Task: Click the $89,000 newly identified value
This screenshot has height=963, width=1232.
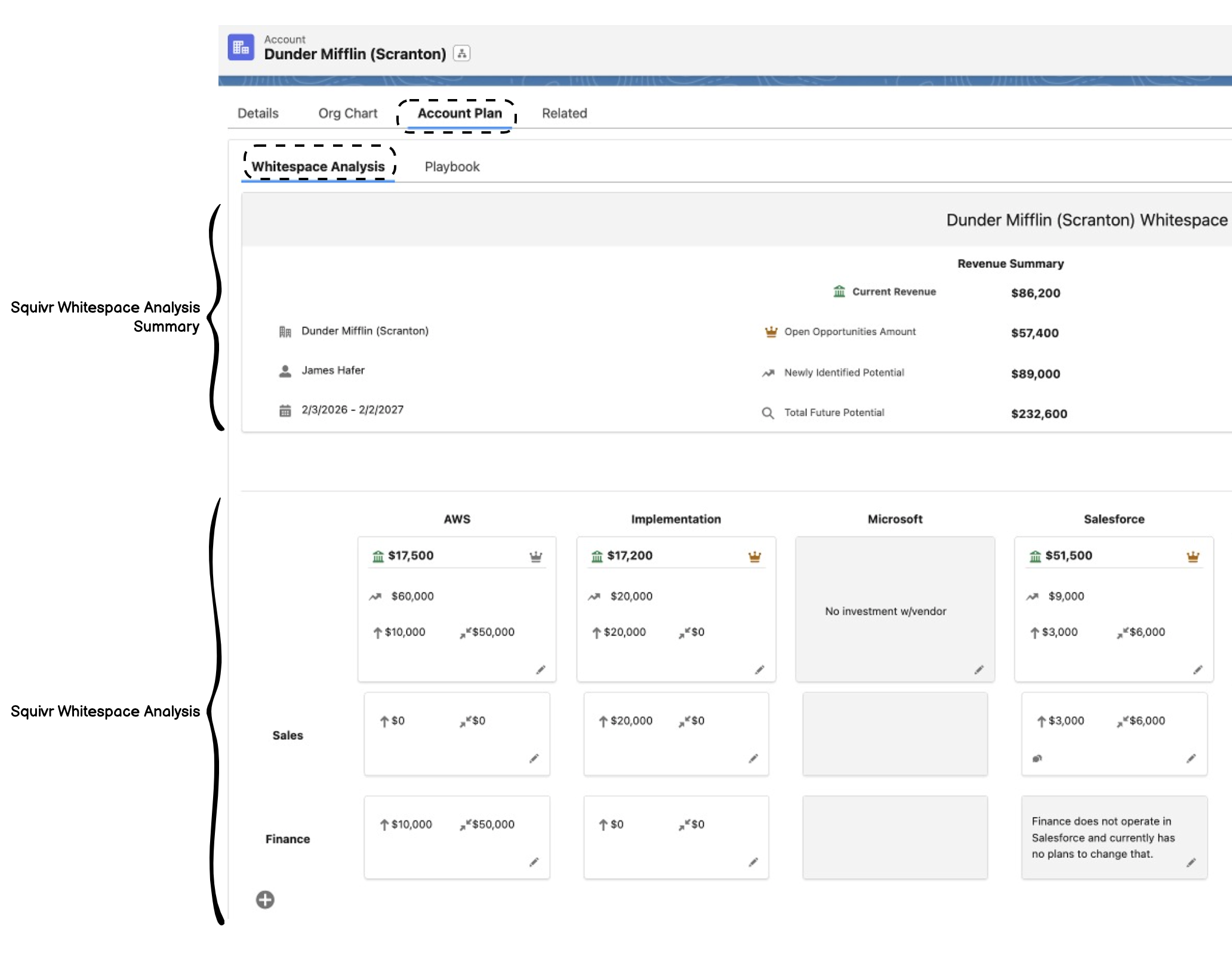Action: pos(1036,374)
